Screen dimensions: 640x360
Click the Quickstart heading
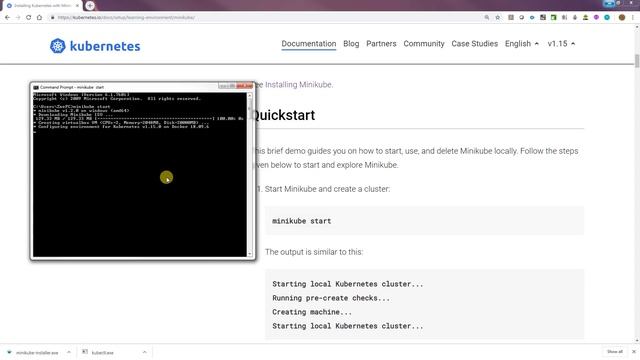(284, 115)
